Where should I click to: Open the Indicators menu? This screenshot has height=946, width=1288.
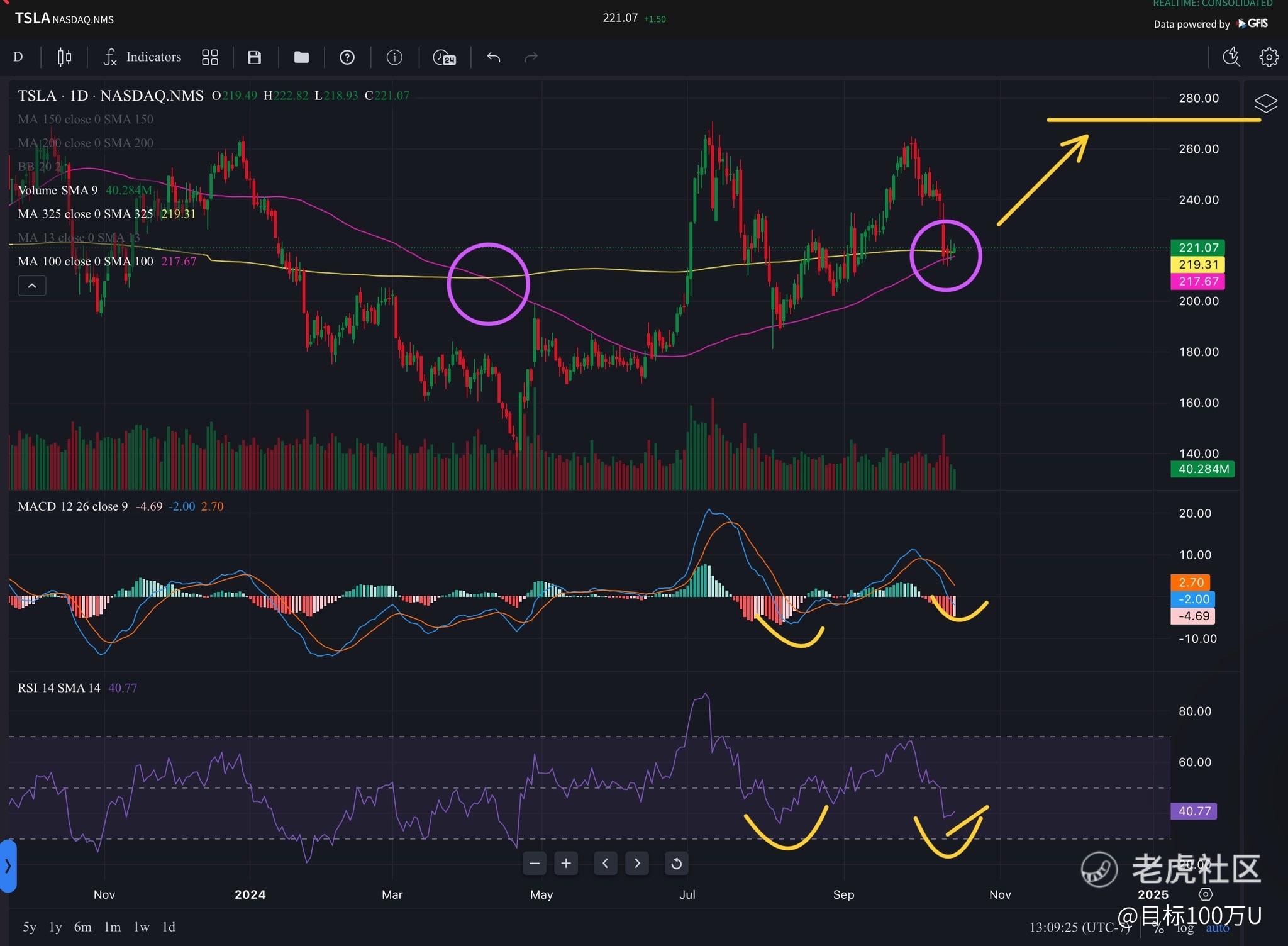pos(142,57)
